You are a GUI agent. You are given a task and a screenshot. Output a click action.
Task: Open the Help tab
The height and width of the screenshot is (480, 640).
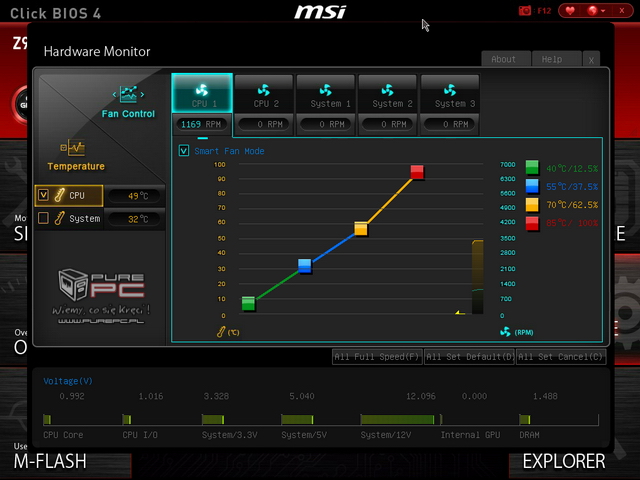[x=557, y=59]
